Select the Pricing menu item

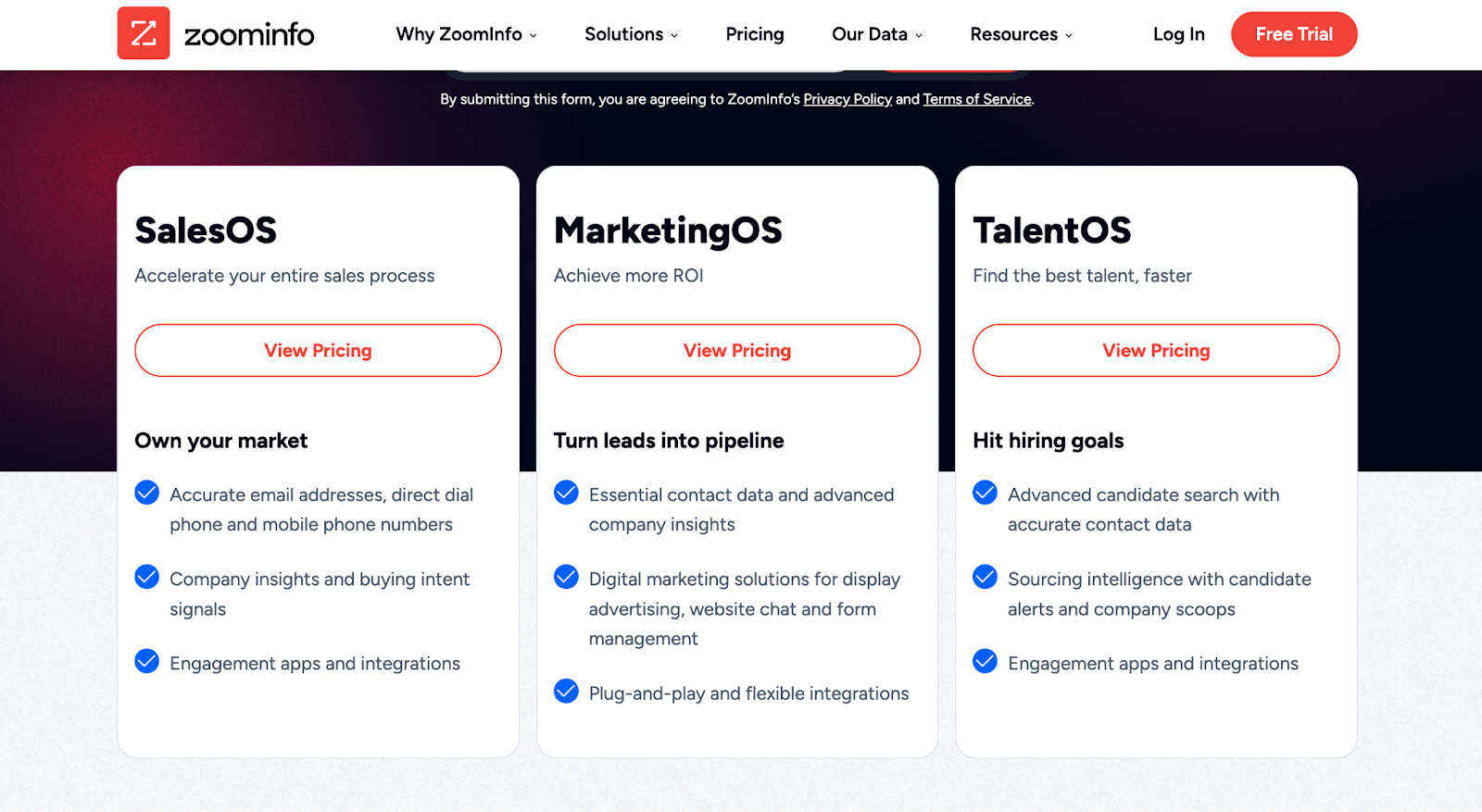[754, 34]
